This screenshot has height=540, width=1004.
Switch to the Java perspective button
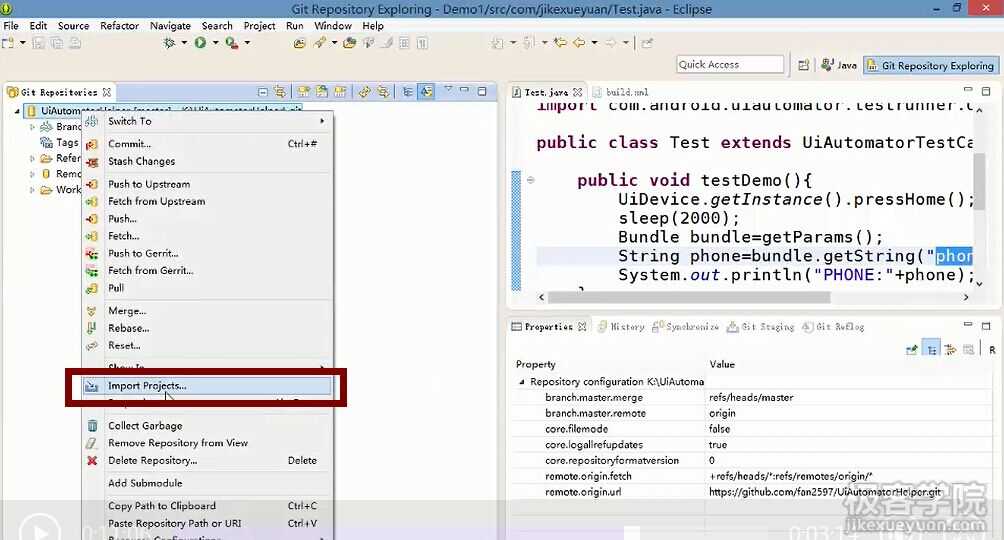click(x=839, y=65)
